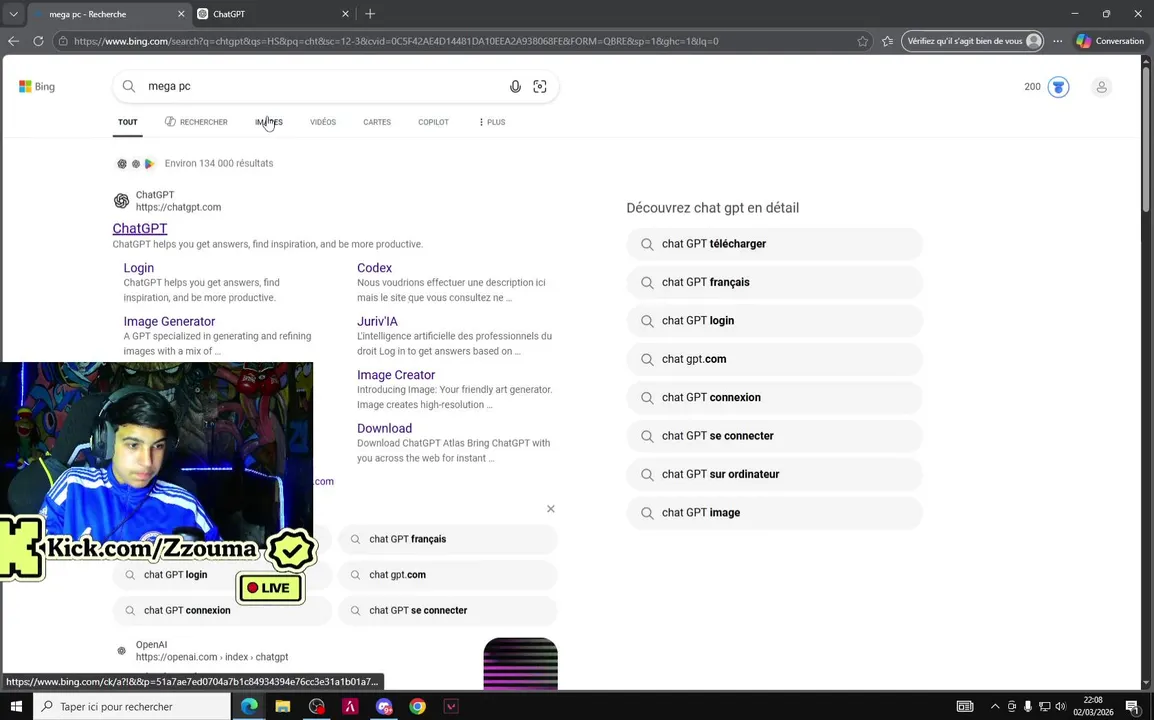This screenshot has height=720, width=1154.
Task: Select 'chat GPT sur ordinateur' suggestion
Action: click(774, 474)
